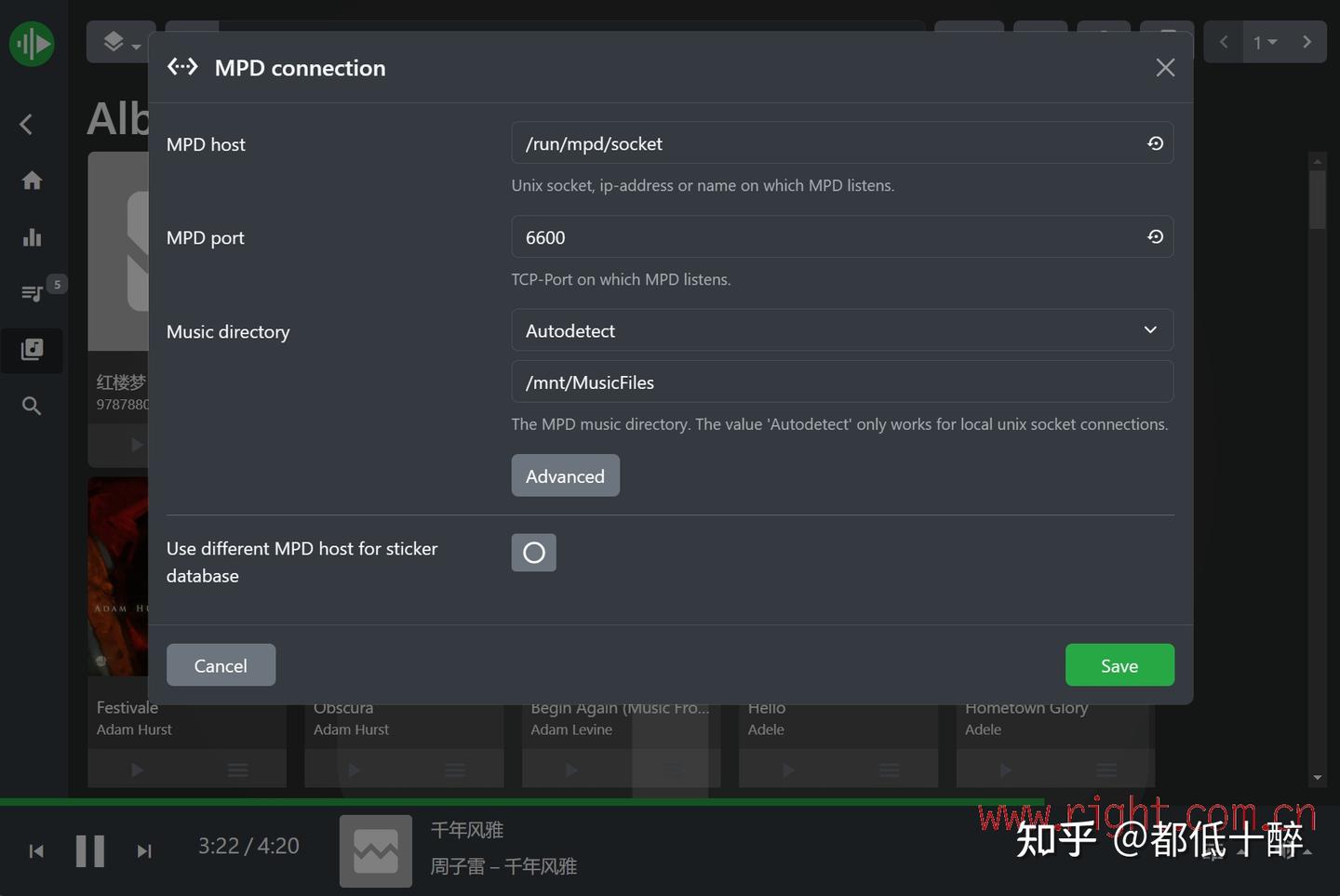
Task: Go back using sidebar arrow
Action: click(x=27, y=125)
